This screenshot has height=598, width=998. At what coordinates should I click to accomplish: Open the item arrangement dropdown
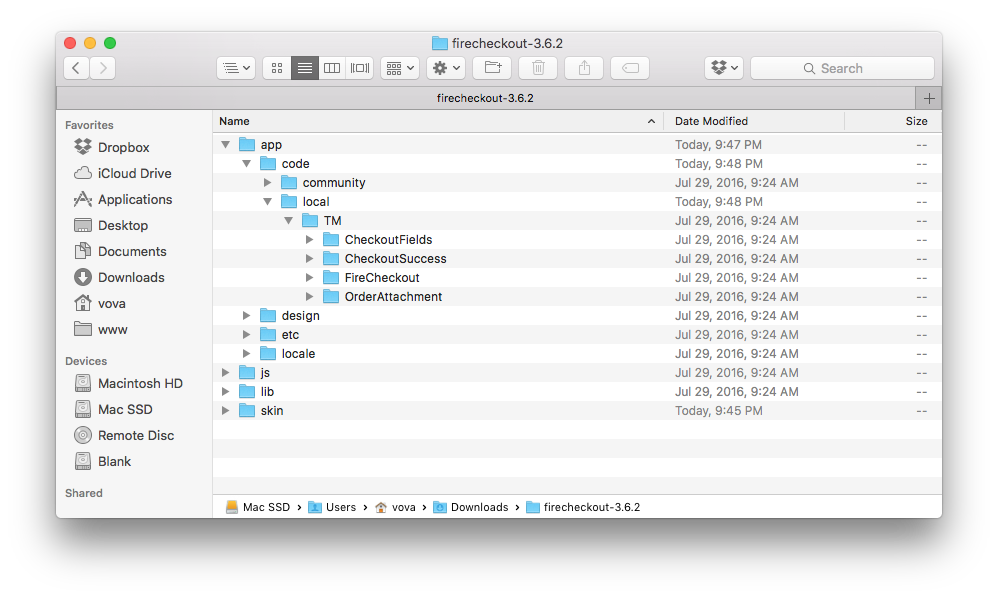point(400,68)
